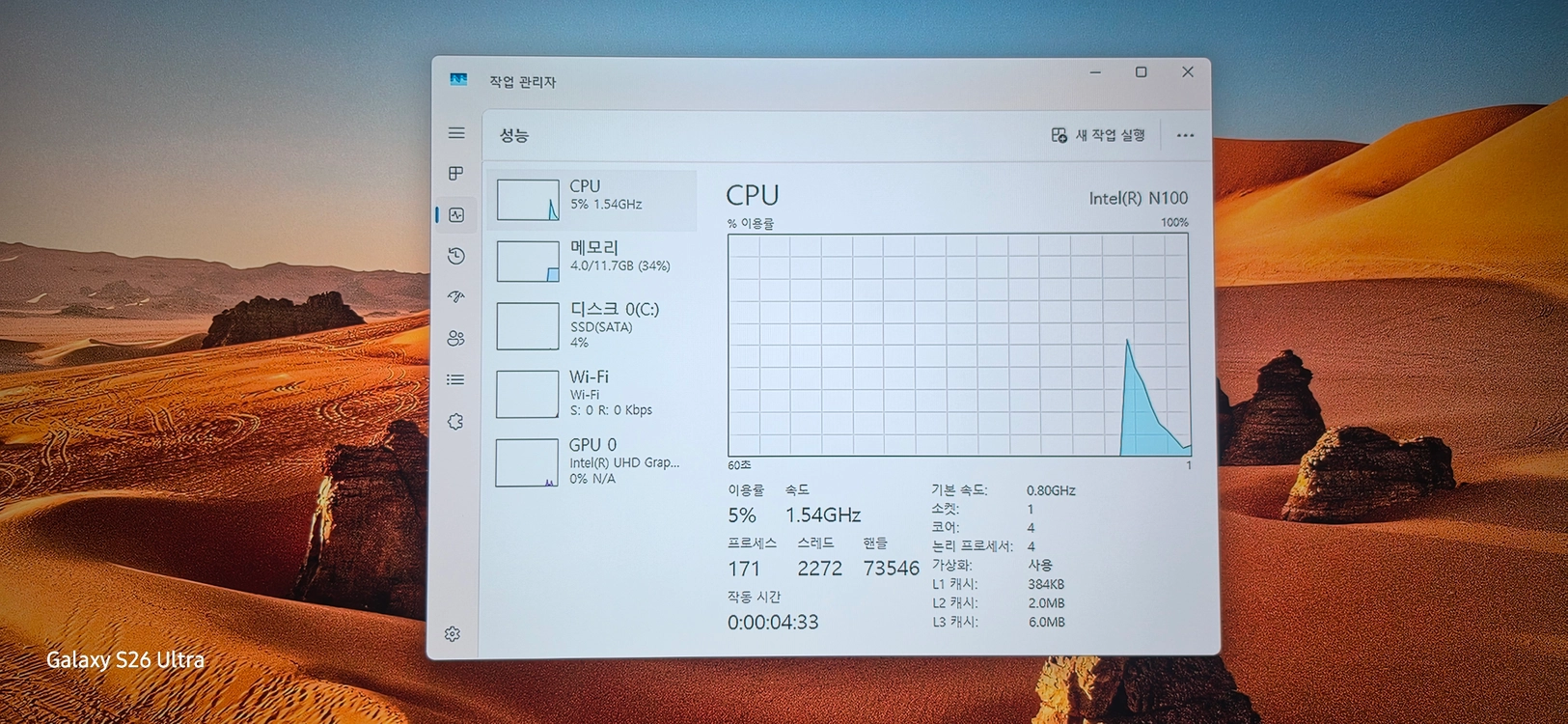This screenshot has height=724, width=1568.
Task: Click the L1 cache value 384KB
Action: (x=1046, y=584)
